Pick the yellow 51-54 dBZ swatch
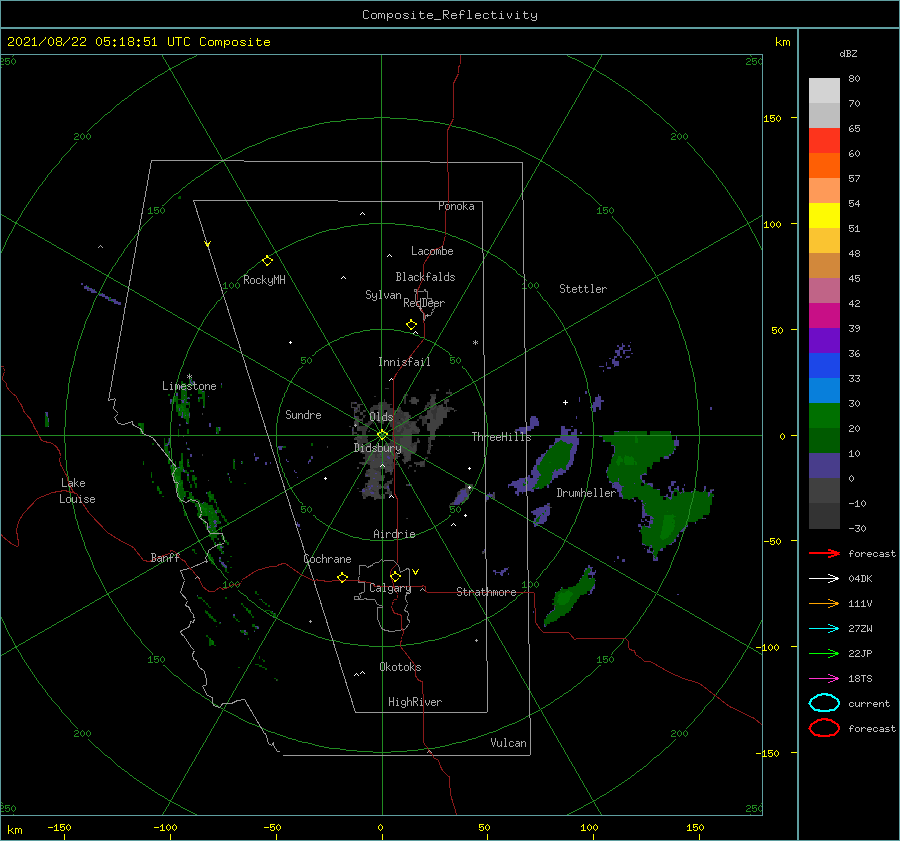900x841 pixels. tap(824, 216)
